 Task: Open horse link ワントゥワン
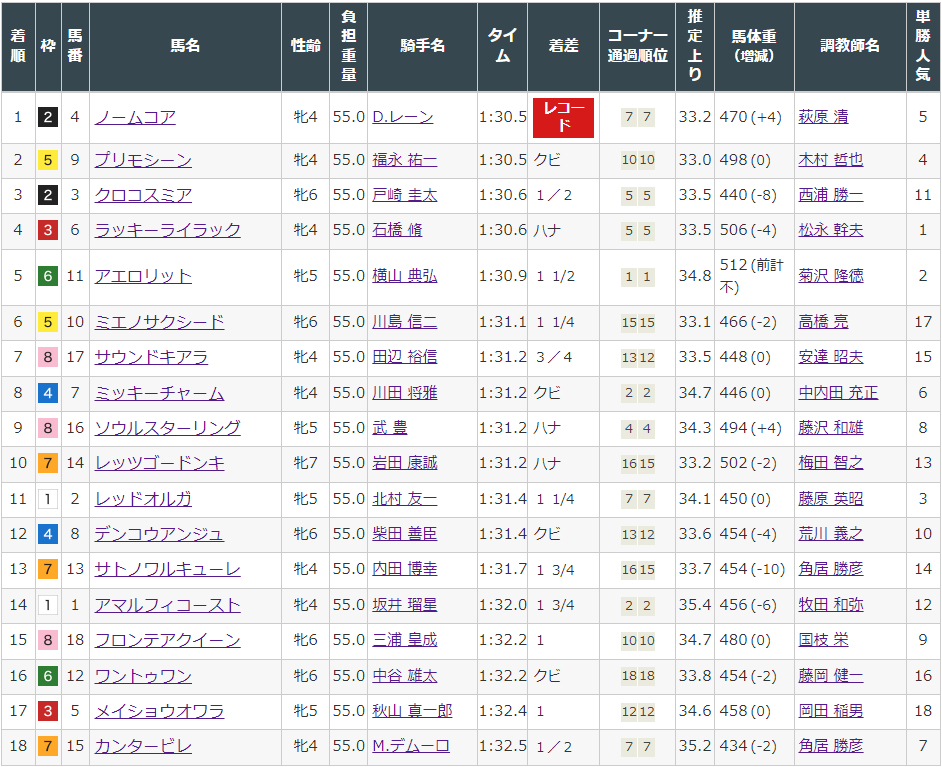[x=143, y=676]
